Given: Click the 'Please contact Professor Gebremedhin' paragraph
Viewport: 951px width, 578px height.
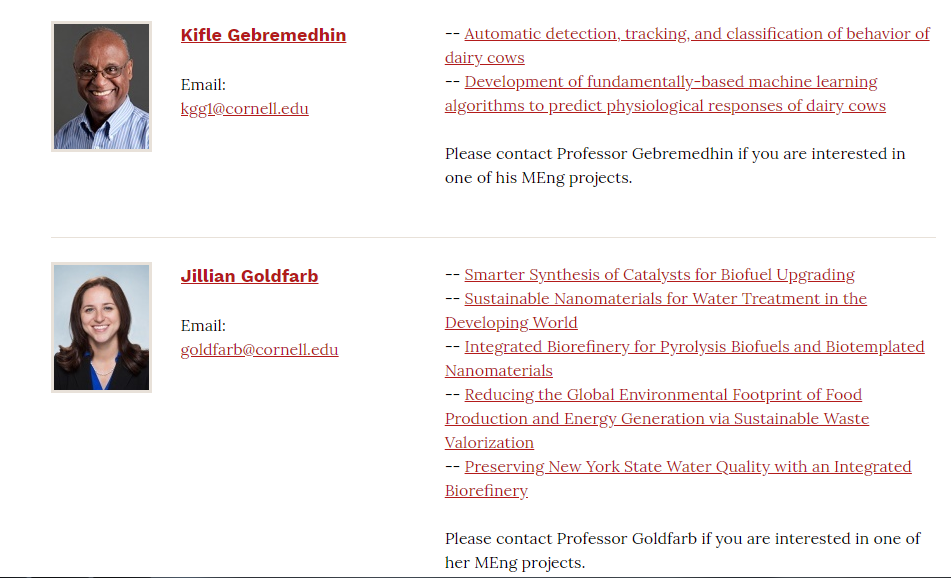Looking at the screenshot, I should [x=675, y=154].
